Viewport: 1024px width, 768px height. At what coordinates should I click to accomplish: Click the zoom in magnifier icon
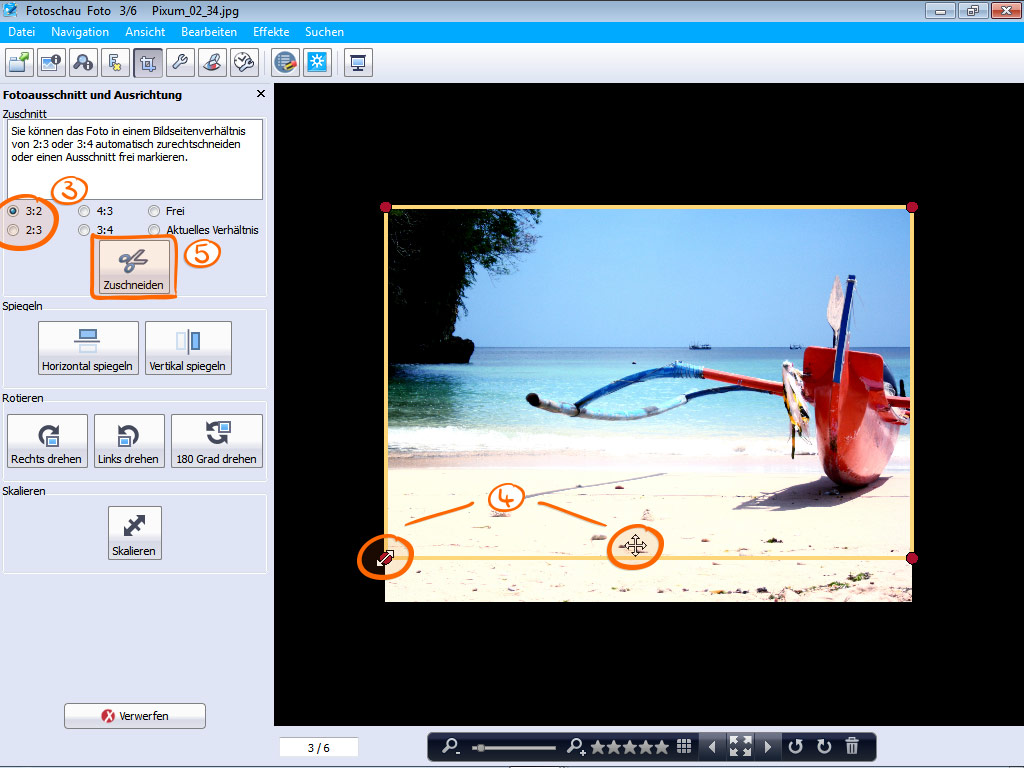coord(576,746)
